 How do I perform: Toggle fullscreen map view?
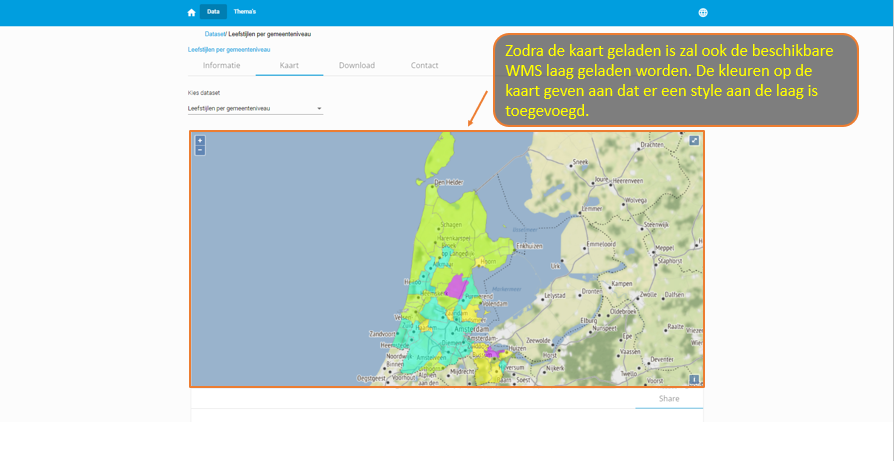click(x=694, y=140)
